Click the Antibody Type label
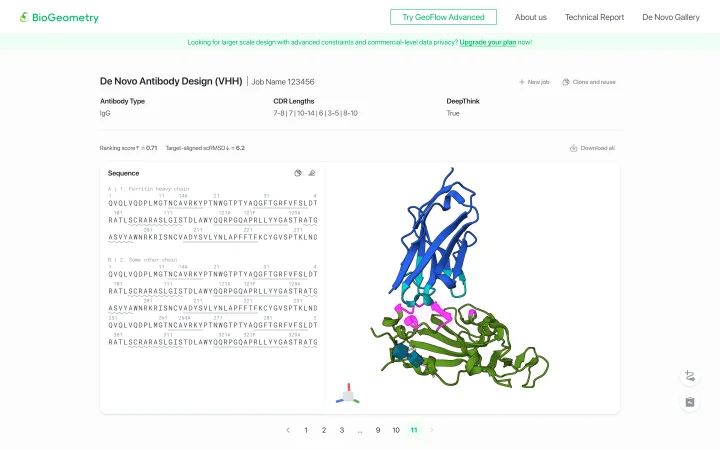Screen dimensions: 720x450 pyautogui.click(x=122, y=101)
